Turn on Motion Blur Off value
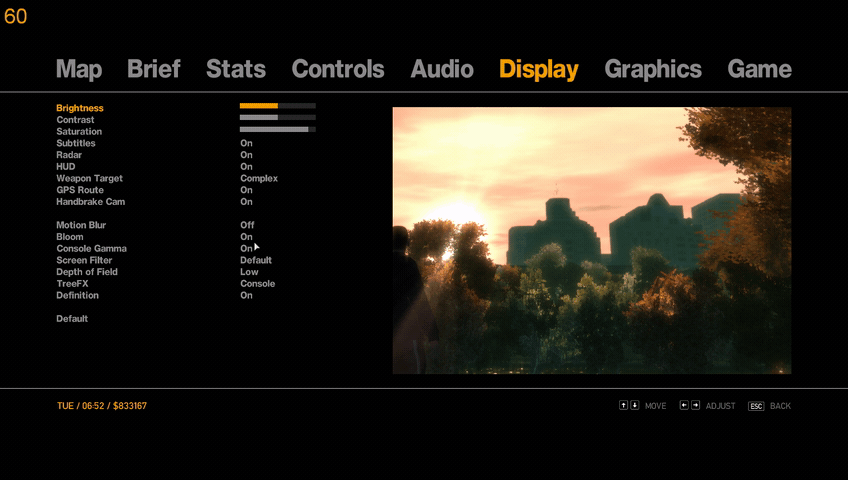The height and width of the screenshot is (480, 848). pos(247,225)
